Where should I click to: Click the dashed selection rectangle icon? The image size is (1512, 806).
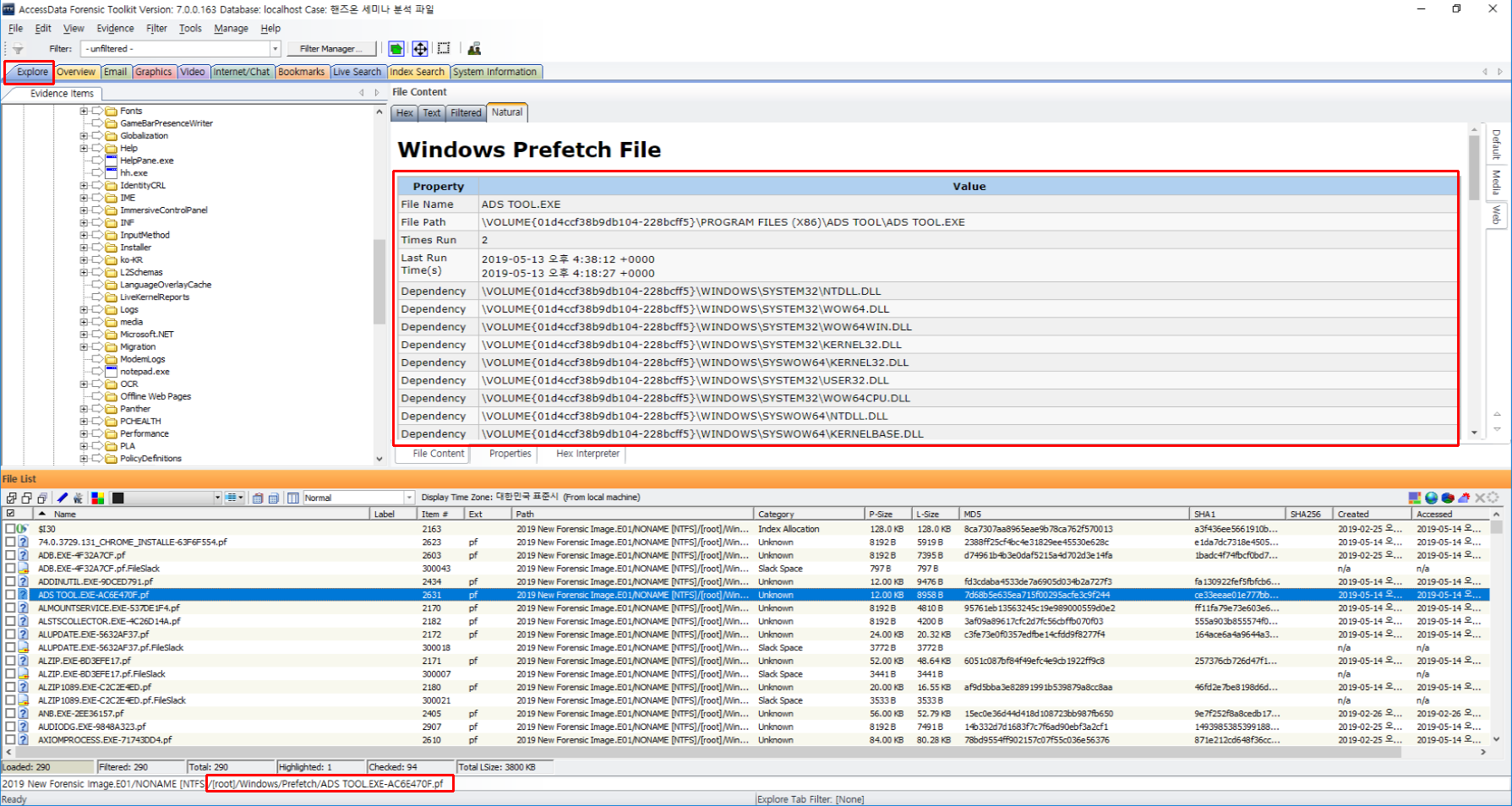click(444, 49)
